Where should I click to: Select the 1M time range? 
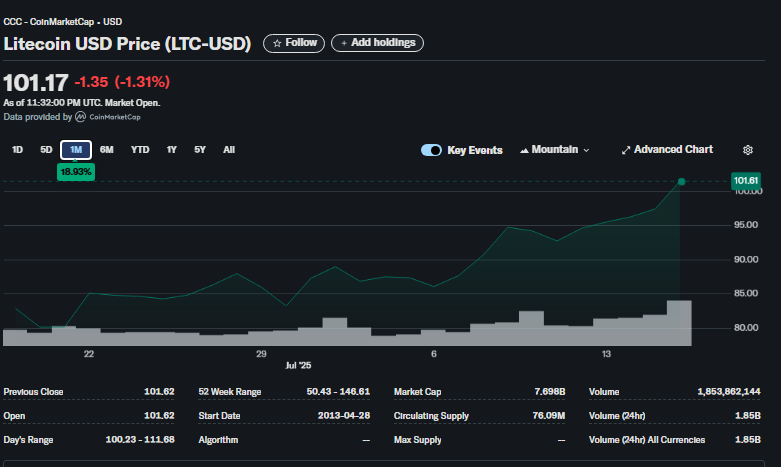click(x=76, y=149)
